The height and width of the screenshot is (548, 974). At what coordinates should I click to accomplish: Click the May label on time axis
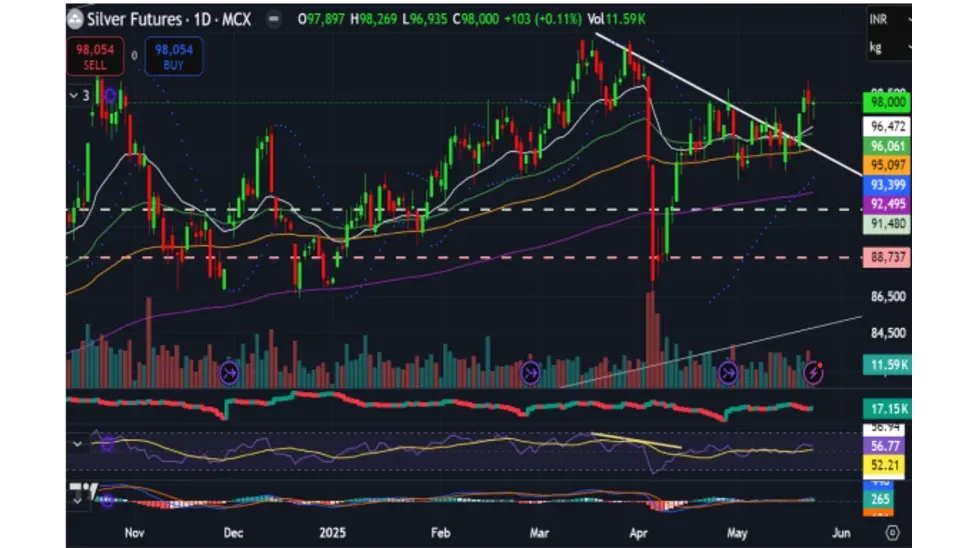point(737,532)
